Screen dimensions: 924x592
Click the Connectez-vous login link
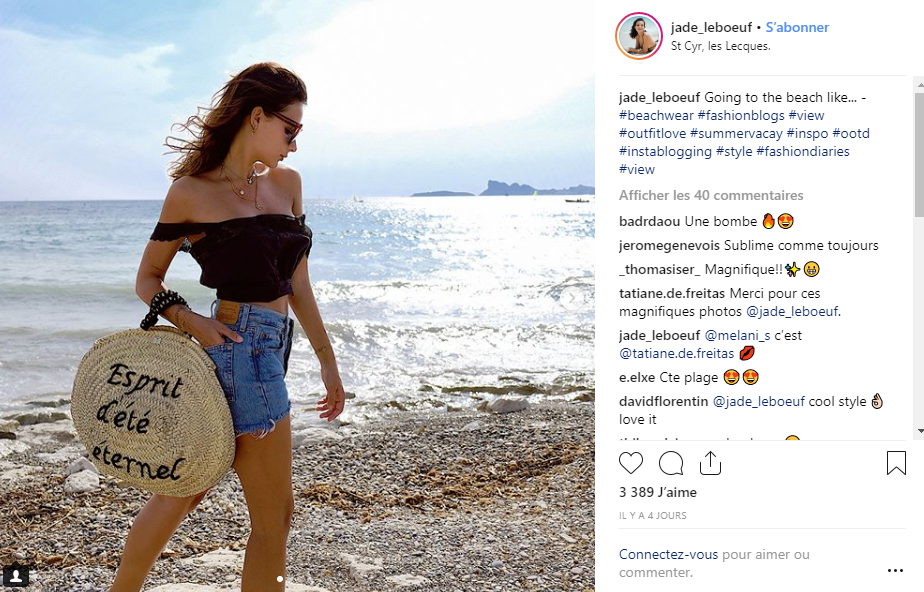tap(668, 554)
